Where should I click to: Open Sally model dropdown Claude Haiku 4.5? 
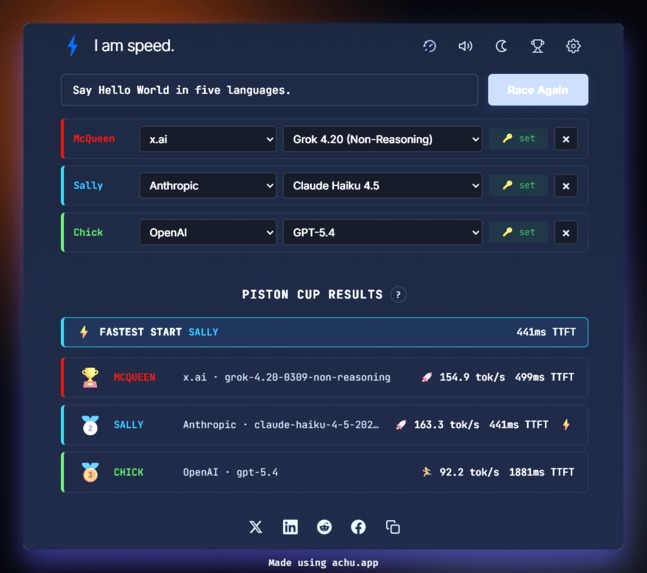point(383,186)
